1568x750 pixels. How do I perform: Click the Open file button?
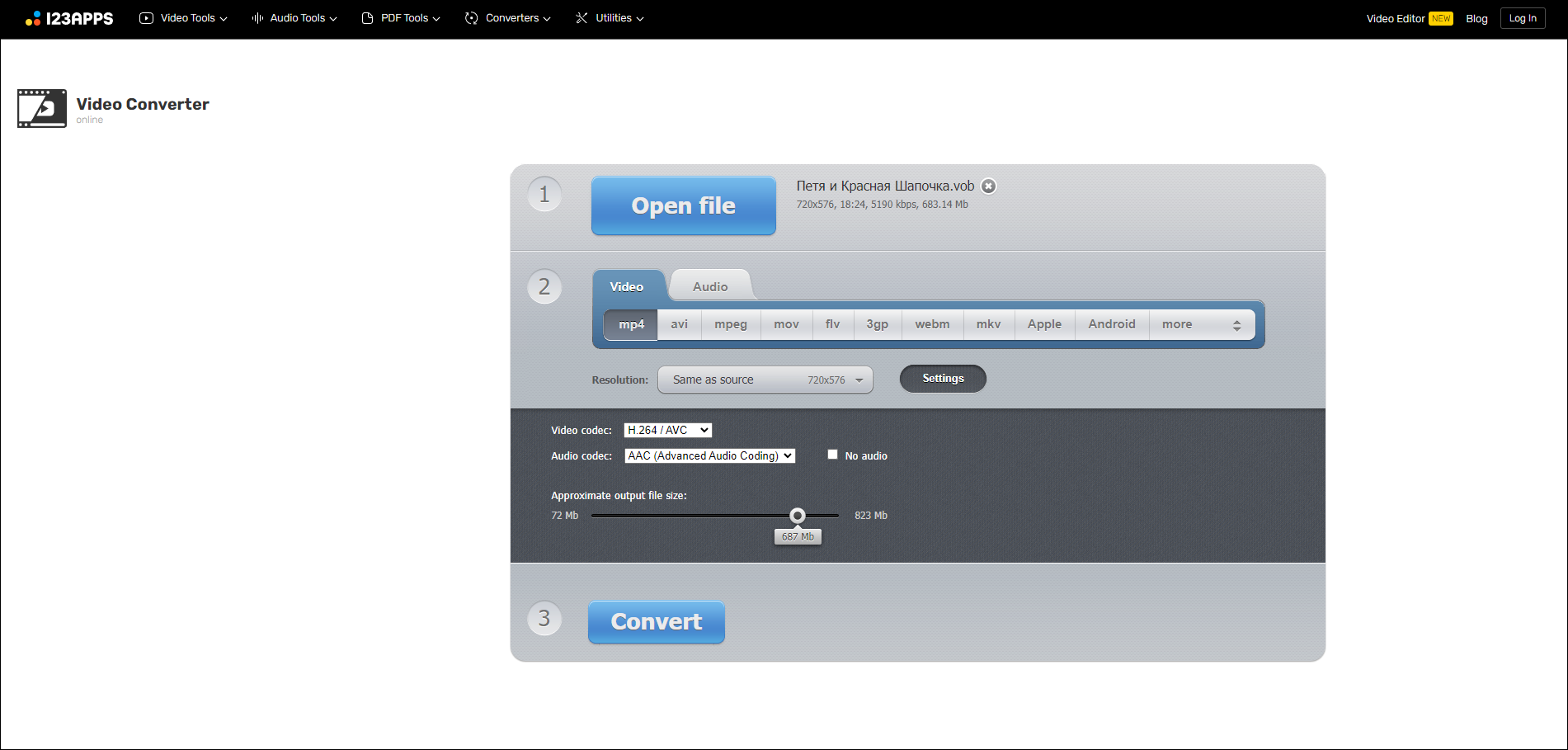pos(684,205)
